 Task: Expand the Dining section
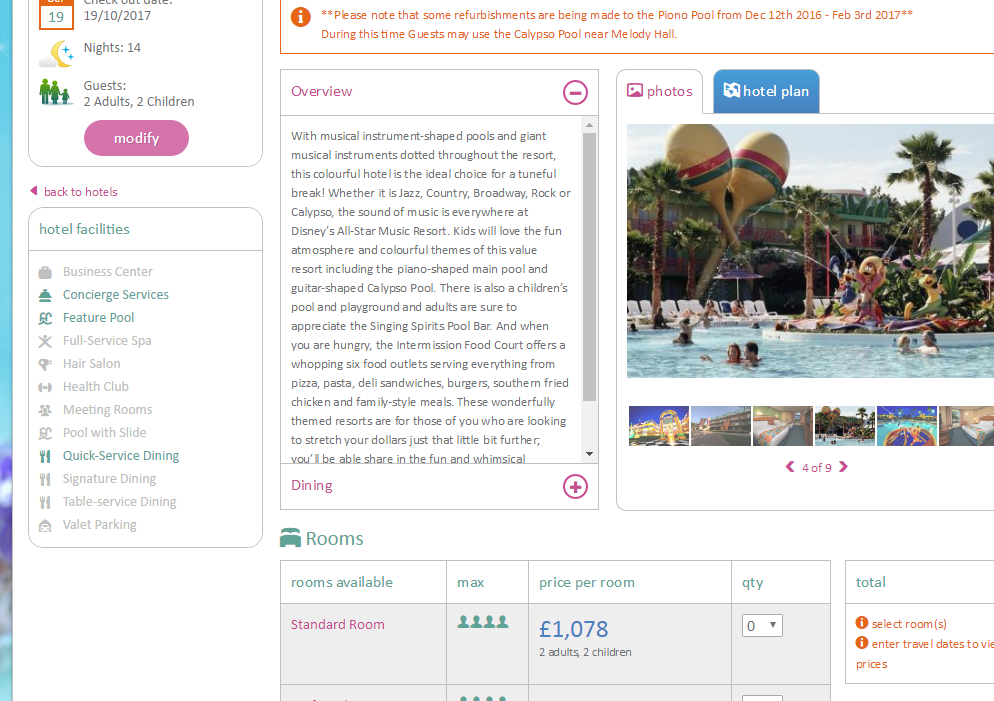click(x=575, y=487)
